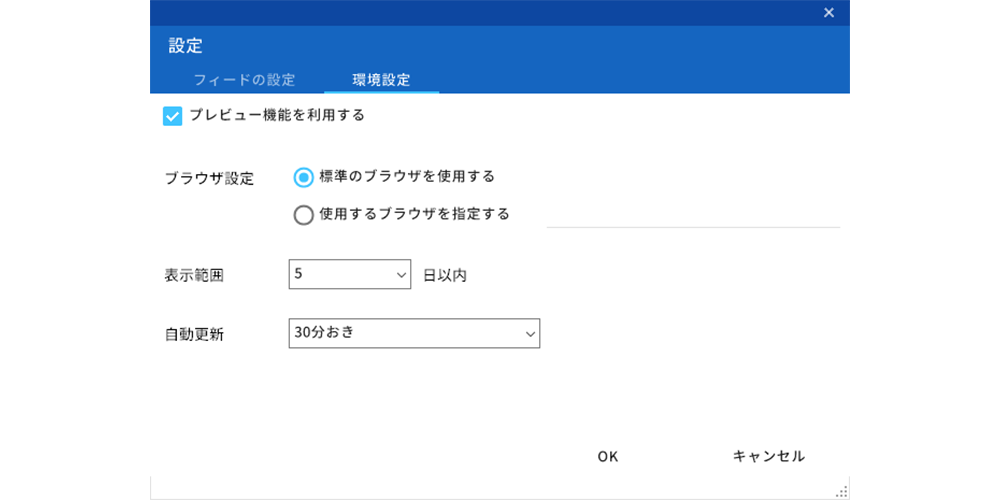Choose 使用するブラウザを指定する radio option
Image resolution: width=1000 pixels, height=500 pixels.
click(x=304, y=215)
